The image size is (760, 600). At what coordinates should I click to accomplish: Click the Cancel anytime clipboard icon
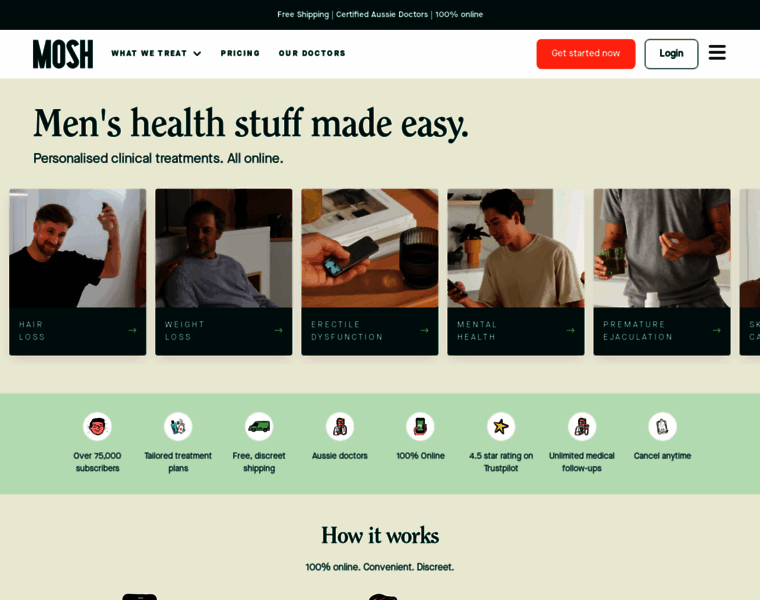click(662, 426)
